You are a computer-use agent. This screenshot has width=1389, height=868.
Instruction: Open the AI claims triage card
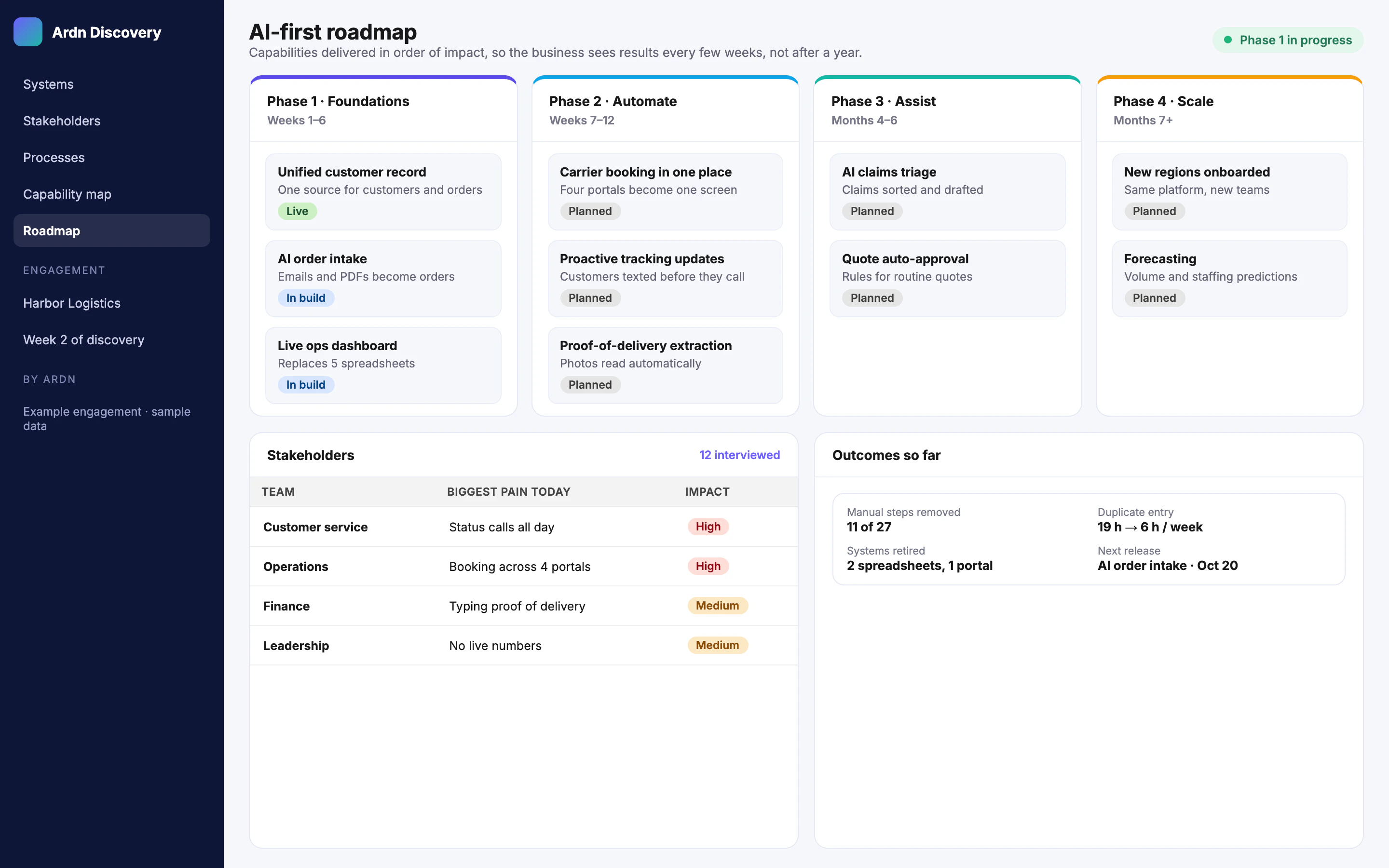(947, 192)
